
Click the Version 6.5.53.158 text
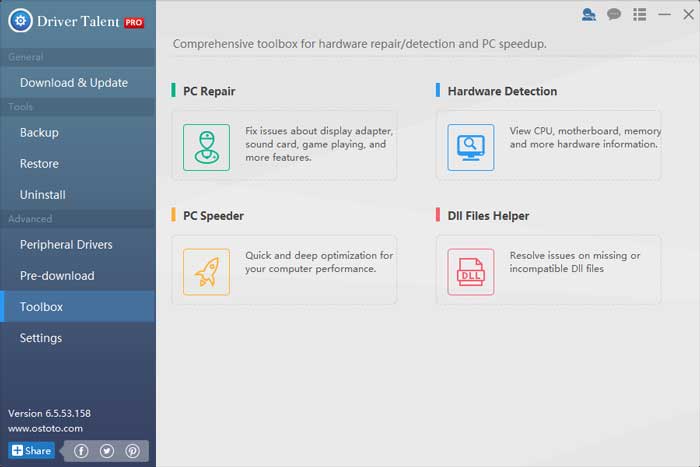click(49, 413)
